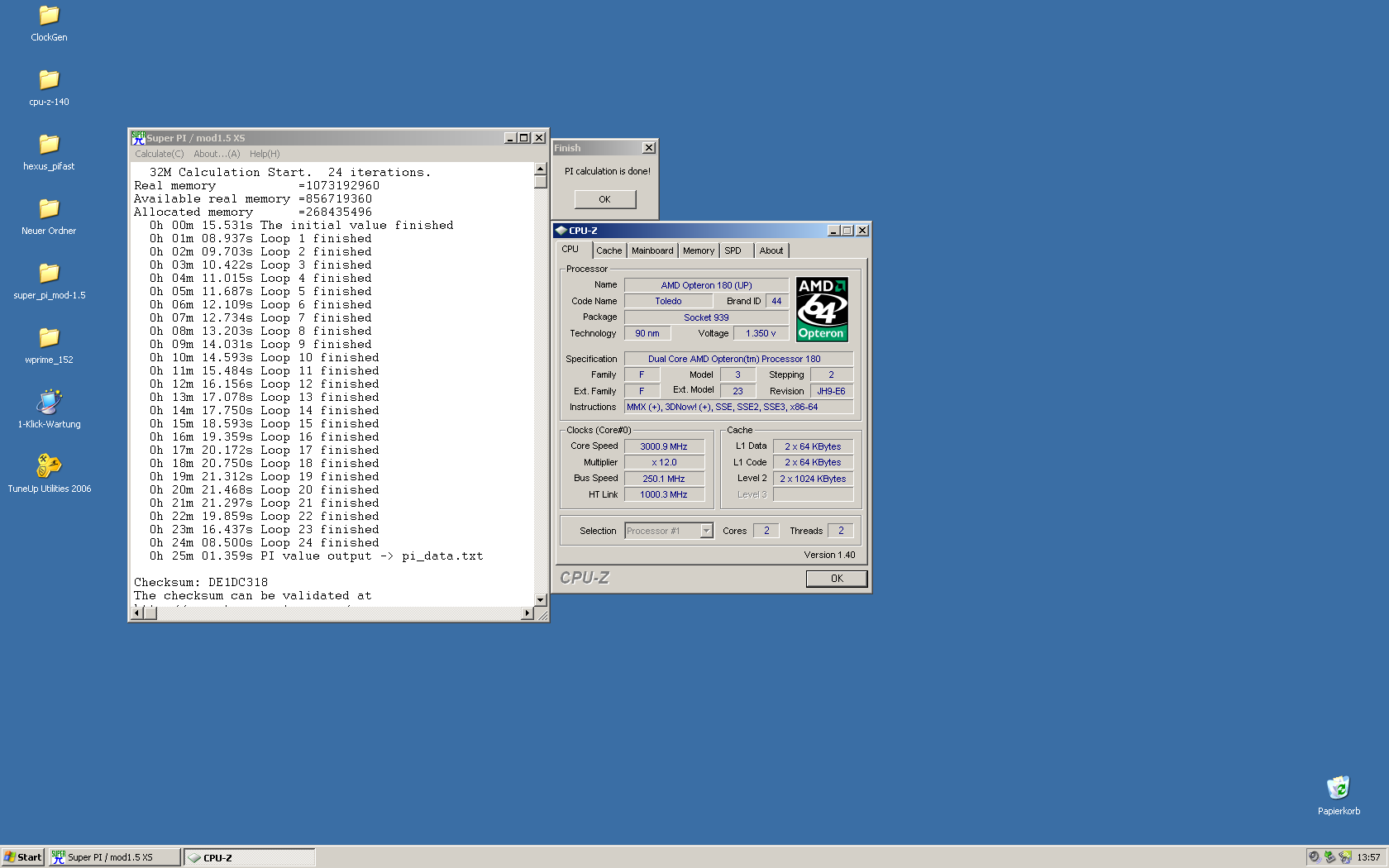Image resolution: width=1389 pixels, height=868 pixels.
Task: Click the Name field AMD Opteron 180 (UP)
Action: tap(706, 285)
